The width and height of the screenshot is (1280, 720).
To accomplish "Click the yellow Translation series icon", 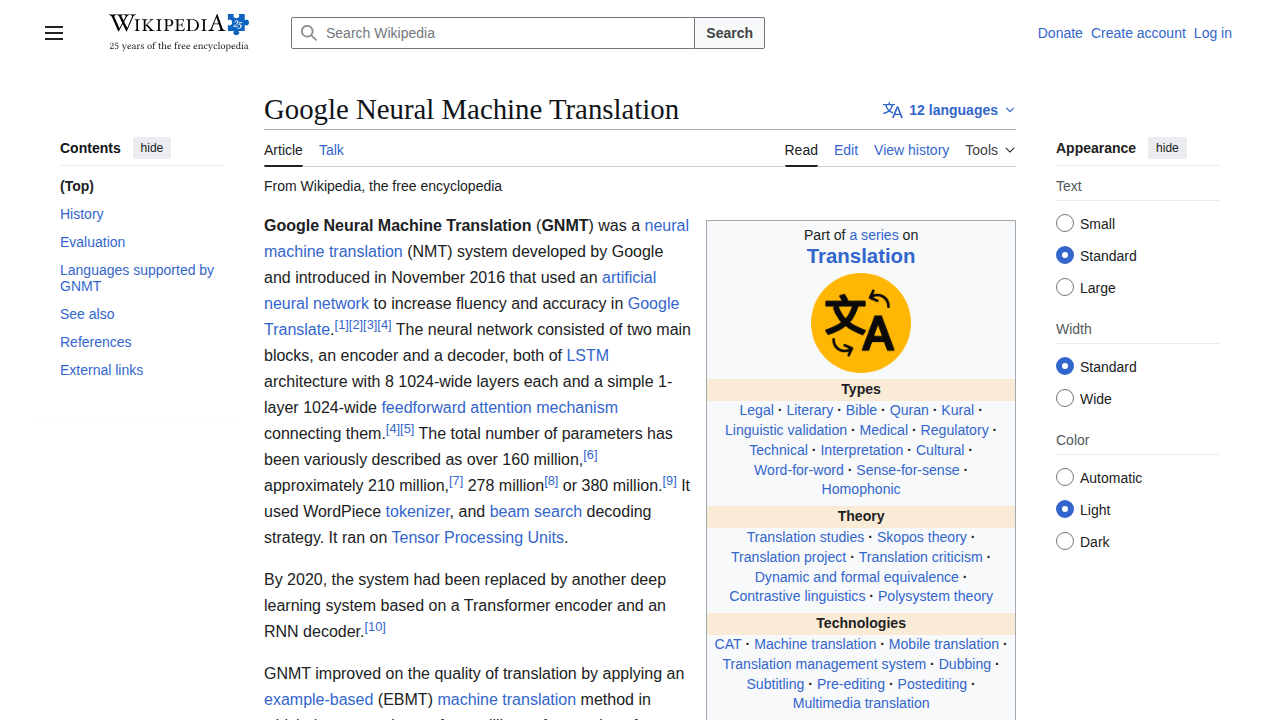I will point(861,323).
